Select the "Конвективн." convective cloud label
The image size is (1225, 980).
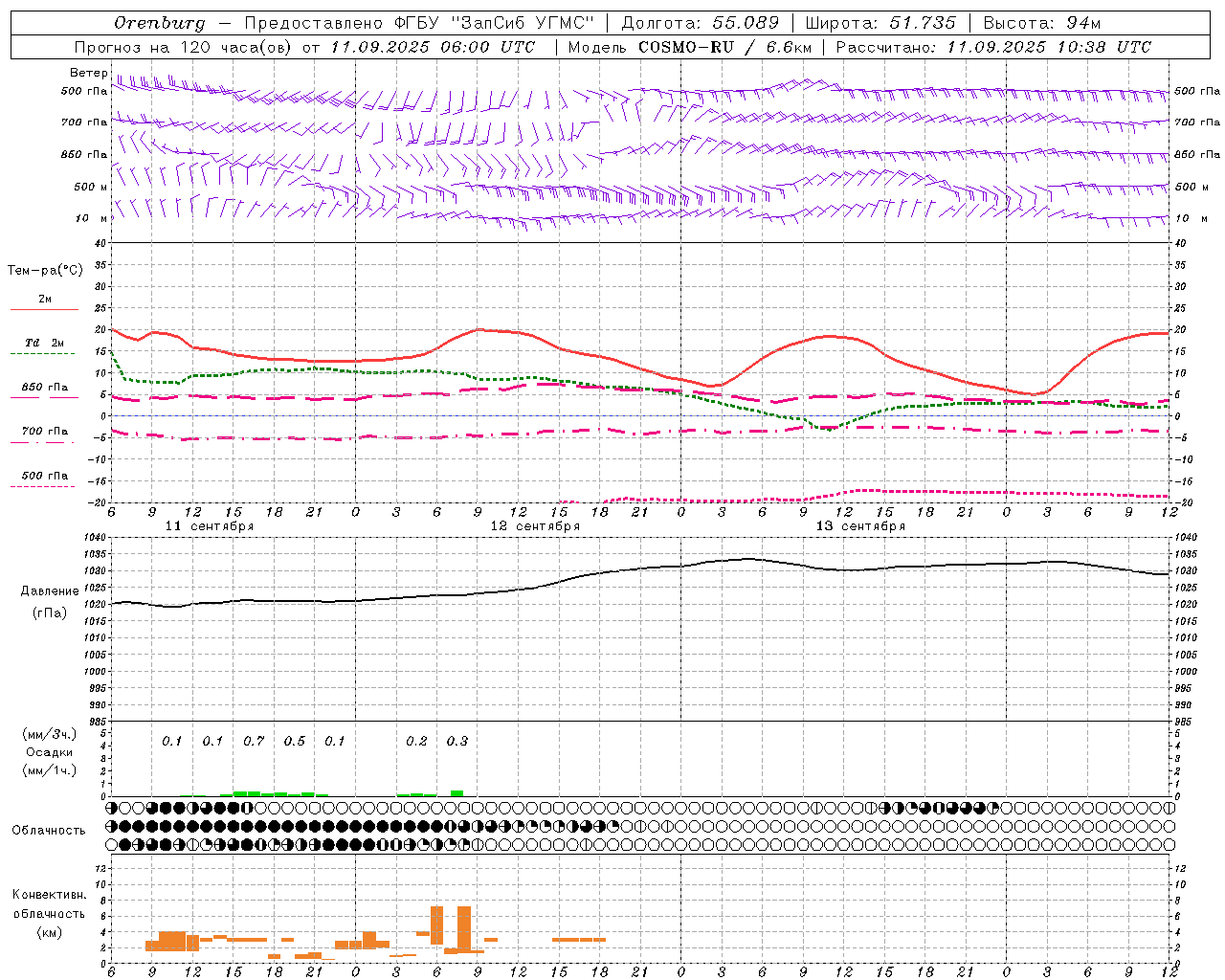pyautogui.click(x=49, y=895)
